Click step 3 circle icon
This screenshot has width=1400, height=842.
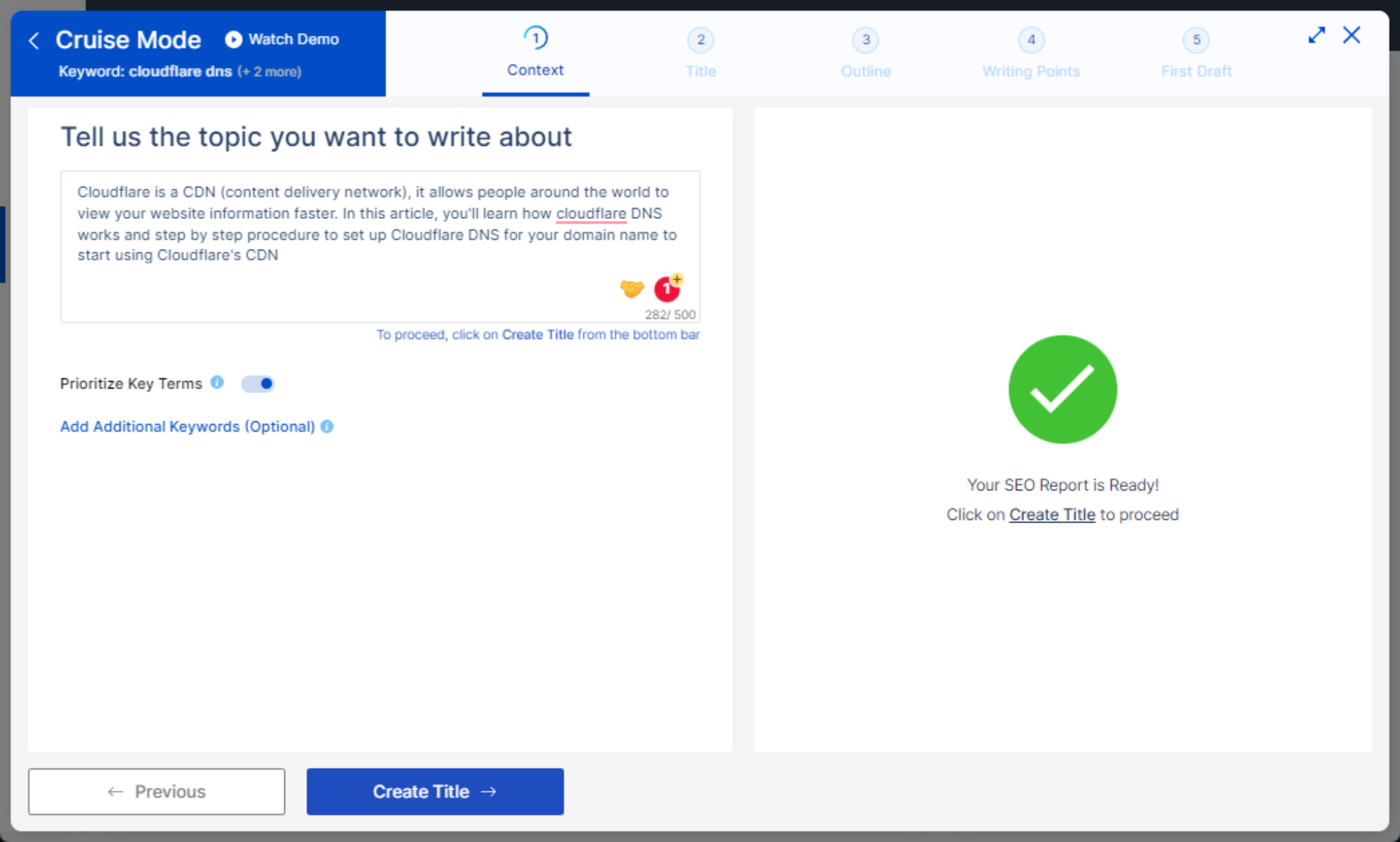[x=865, y=40]
